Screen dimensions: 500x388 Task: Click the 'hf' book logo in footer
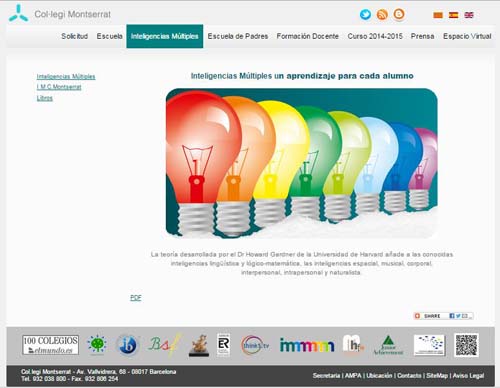(x=353, y=344)
